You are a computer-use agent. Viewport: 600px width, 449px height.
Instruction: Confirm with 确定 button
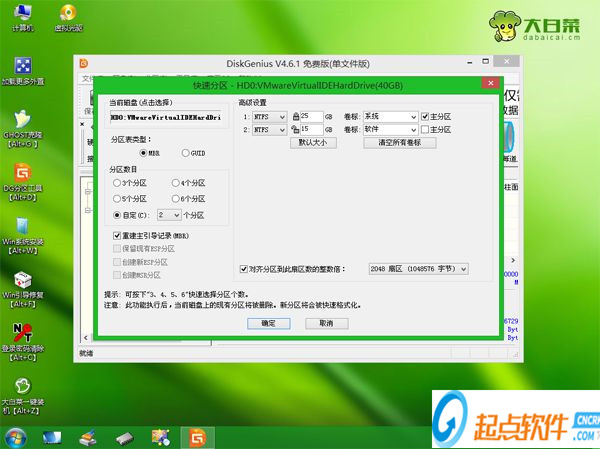(269, 323)
